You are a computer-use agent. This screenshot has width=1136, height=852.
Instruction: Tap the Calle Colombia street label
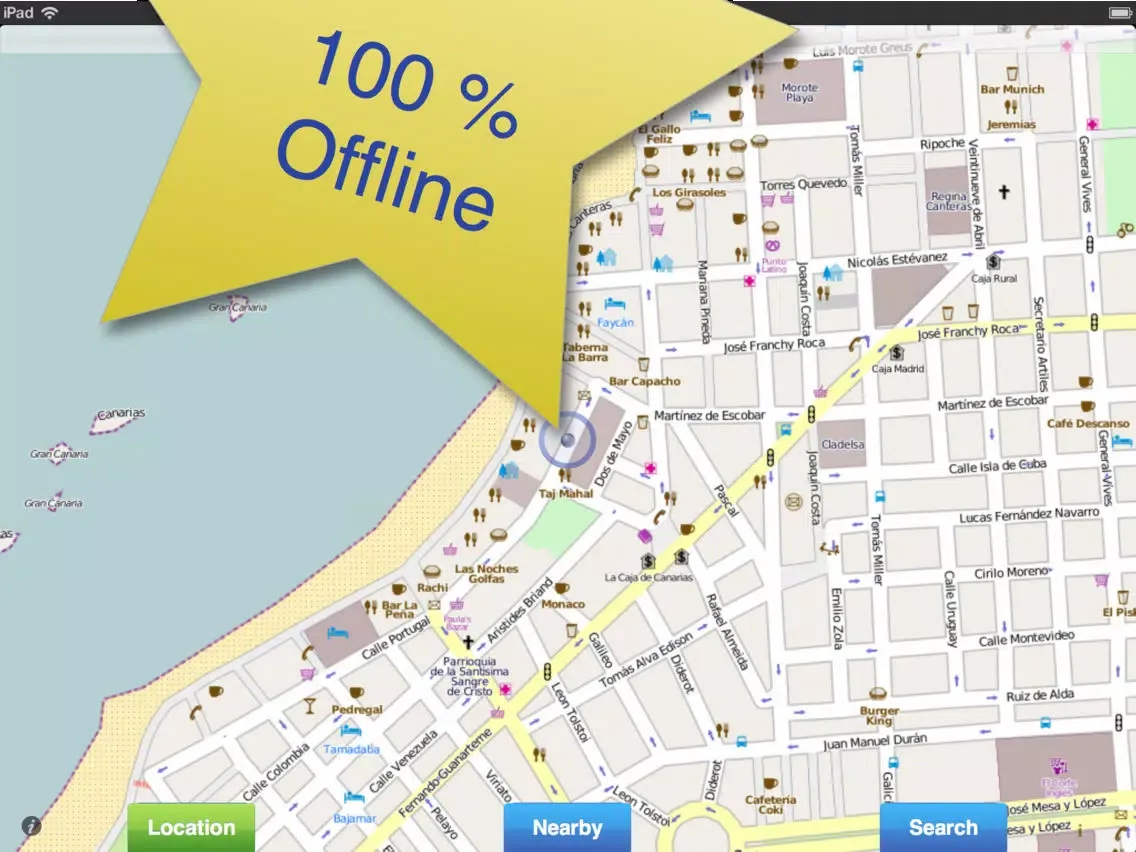point(275,772)
